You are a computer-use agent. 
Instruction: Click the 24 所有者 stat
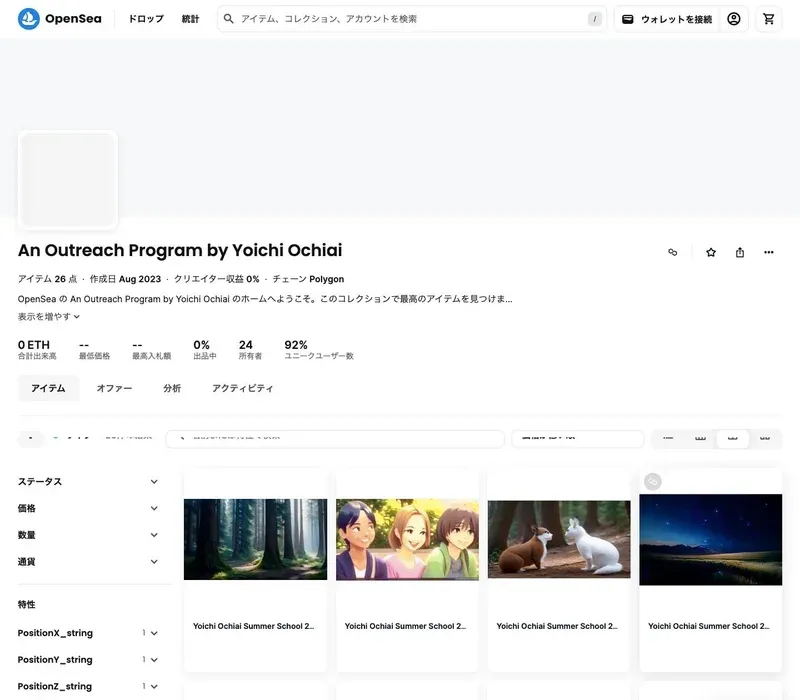250,349
